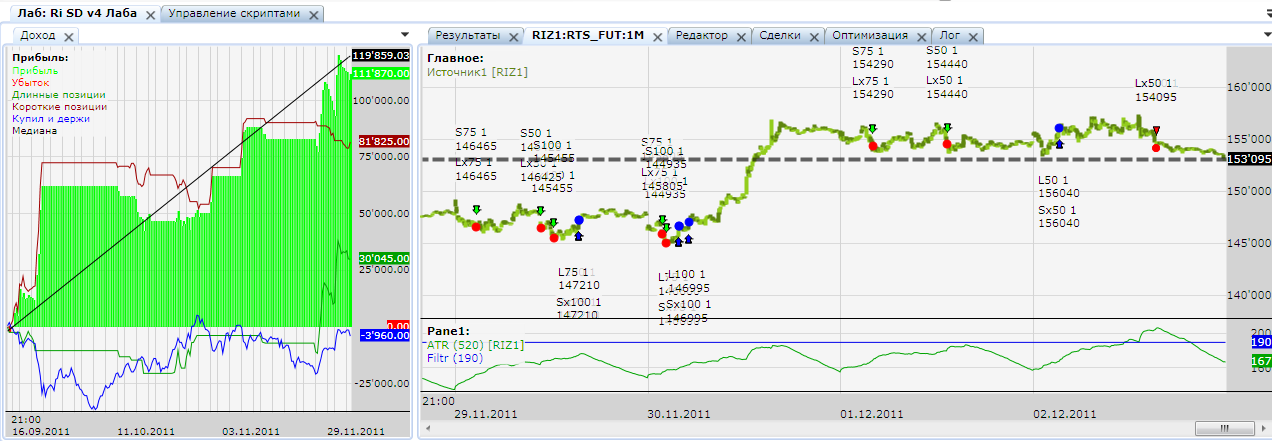Click the 'S75 1 154290' trade label

873,57
